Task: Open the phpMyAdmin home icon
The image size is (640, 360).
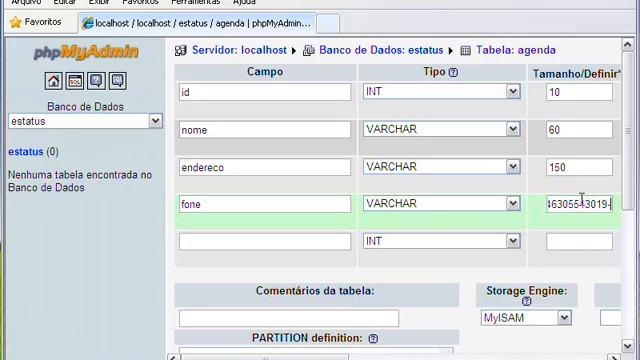Action: click(53, 81)
